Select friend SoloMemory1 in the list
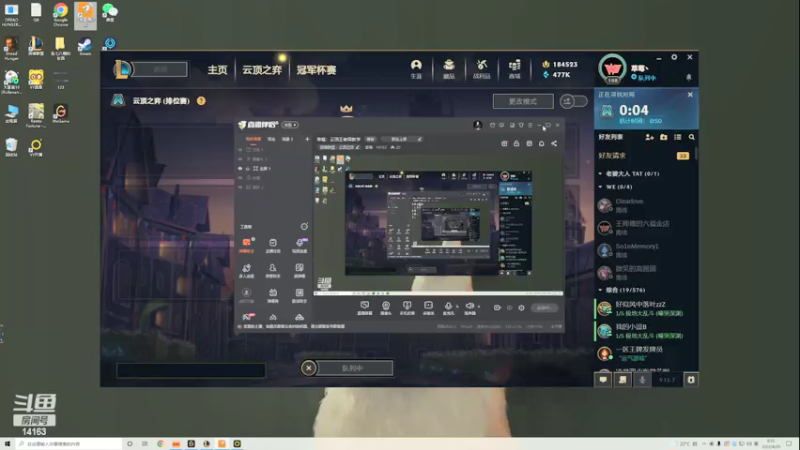This screenshot has height=450, width=800. (x=644, y=250)
